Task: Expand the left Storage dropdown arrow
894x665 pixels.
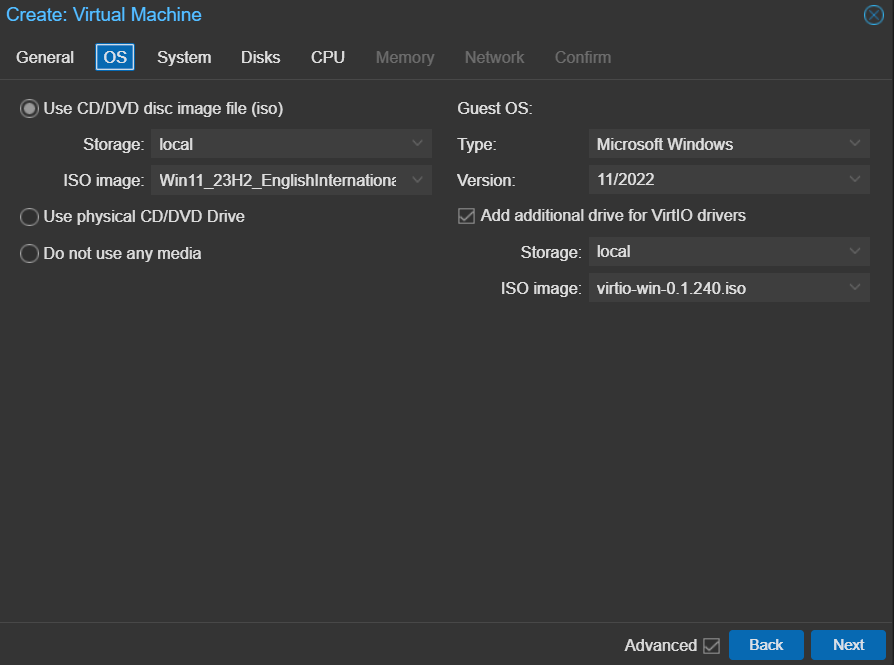Action: pos(417,144)
